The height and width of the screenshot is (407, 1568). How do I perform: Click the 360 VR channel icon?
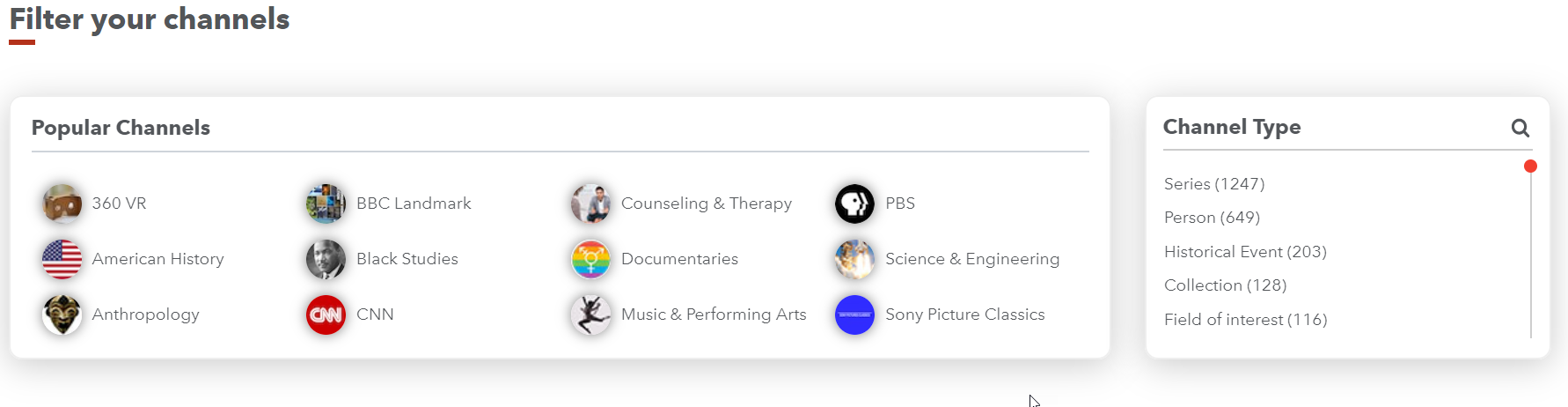pos(62,203)
